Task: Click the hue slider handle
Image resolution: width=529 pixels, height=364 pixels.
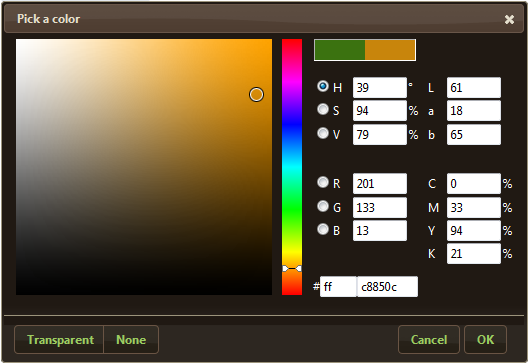Action: [x=292, y=269]
